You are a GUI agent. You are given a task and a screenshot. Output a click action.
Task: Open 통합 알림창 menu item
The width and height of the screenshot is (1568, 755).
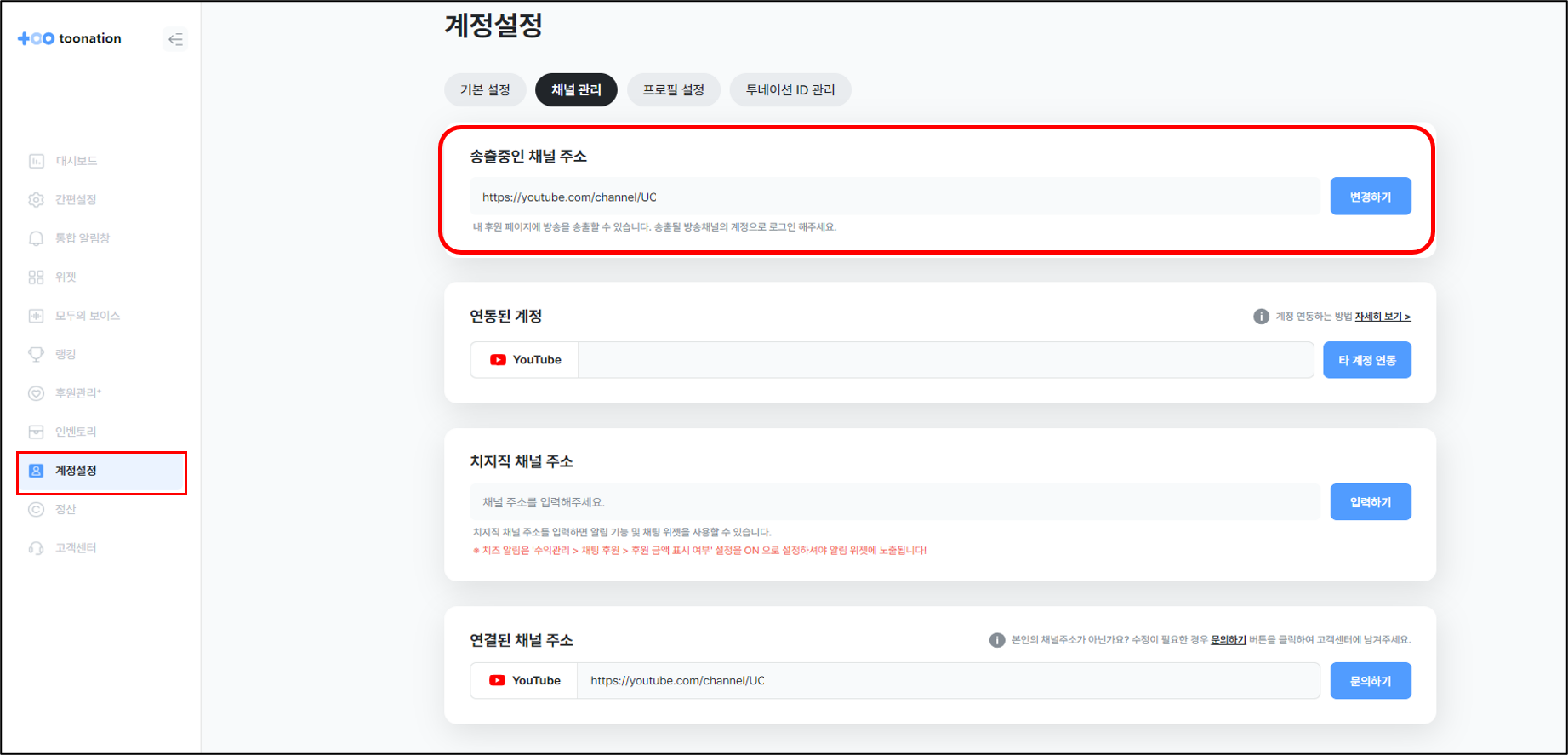pyautogui.click(x=83, y=238)
